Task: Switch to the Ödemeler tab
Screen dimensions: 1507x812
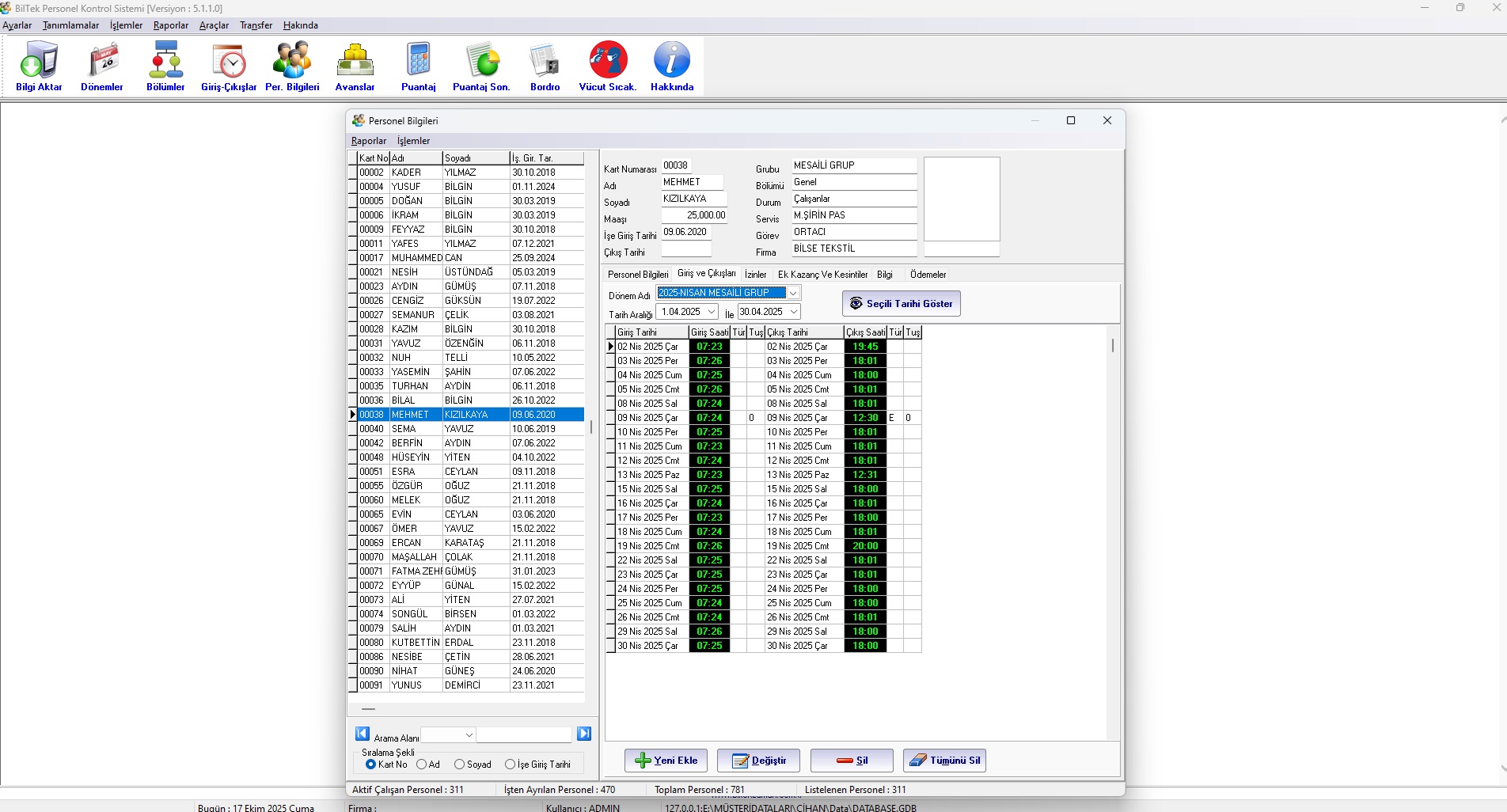Action: click(x=928, y=275)
